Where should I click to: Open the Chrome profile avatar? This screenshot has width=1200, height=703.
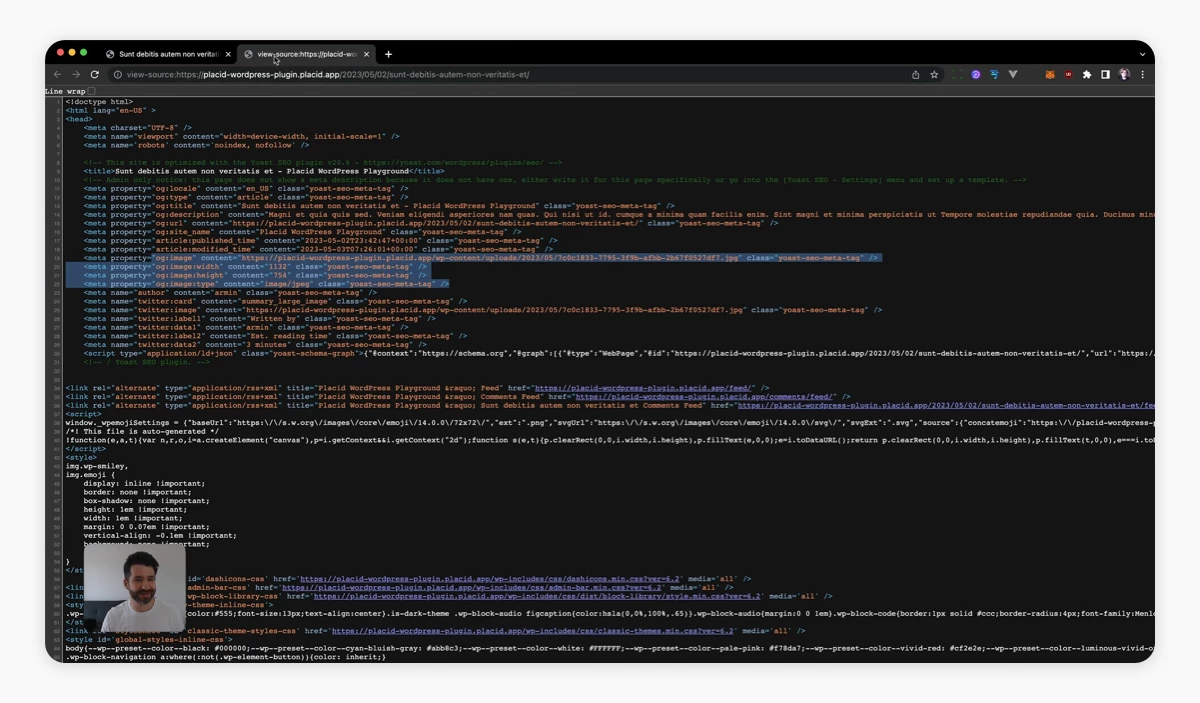1124,75
